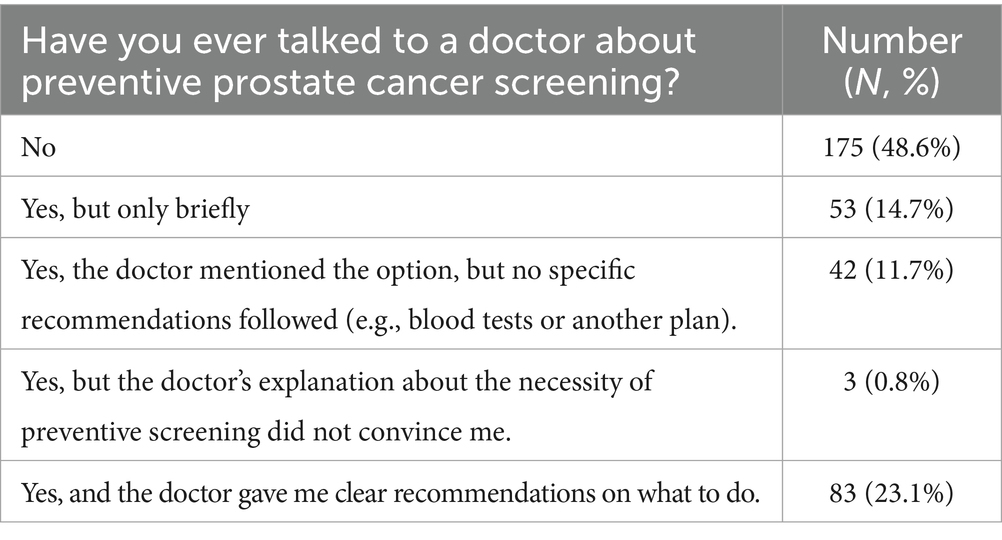This screenshot has width=1002, height=540.
Task: Click the '3 (0.8%)' value cell
Action: 891,380
